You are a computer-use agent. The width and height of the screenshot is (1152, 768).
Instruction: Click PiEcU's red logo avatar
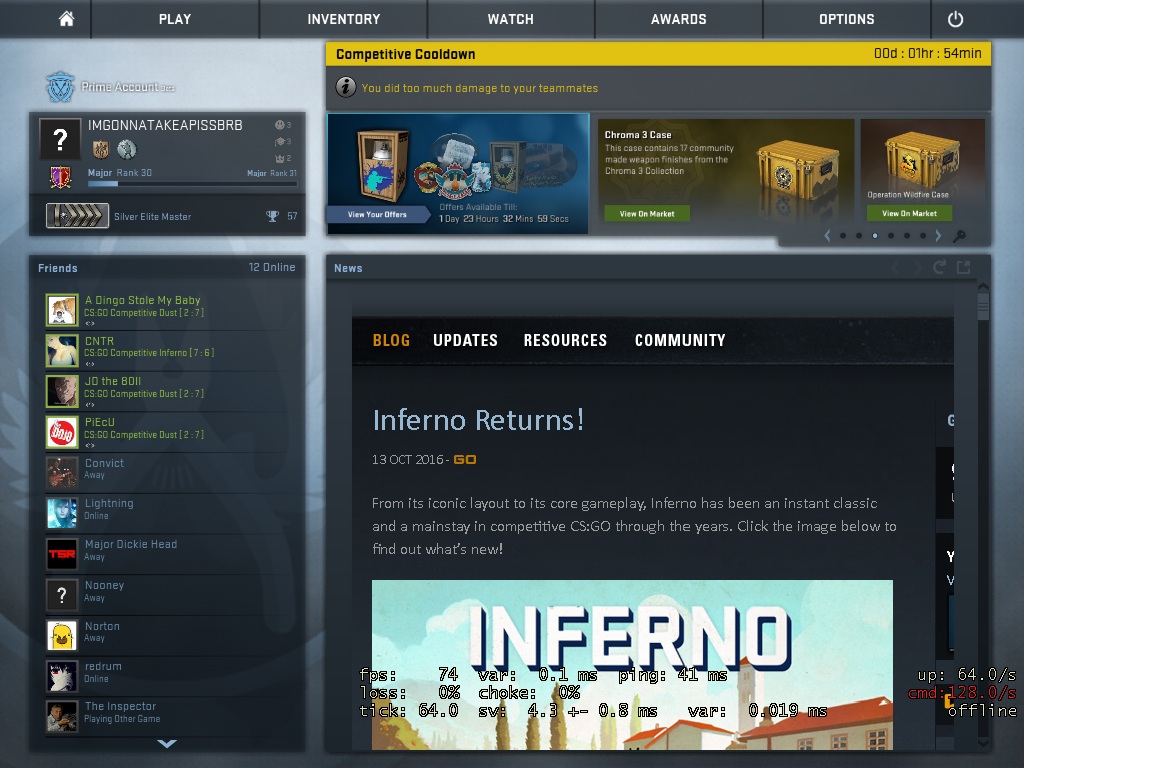tap(62, 432)
